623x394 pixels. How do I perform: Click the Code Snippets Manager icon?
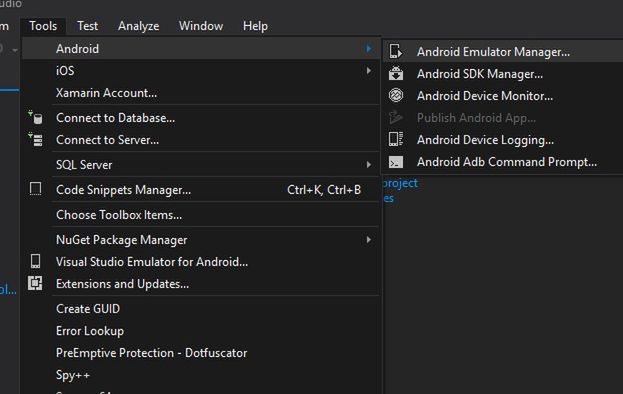(35, 189)
